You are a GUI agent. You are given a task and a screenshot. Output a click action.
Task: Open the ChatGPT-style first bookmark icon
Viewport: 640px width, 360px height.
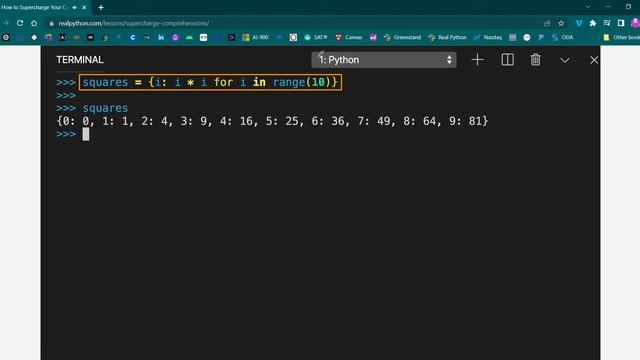pyautogui.click(x=6, y=37)
